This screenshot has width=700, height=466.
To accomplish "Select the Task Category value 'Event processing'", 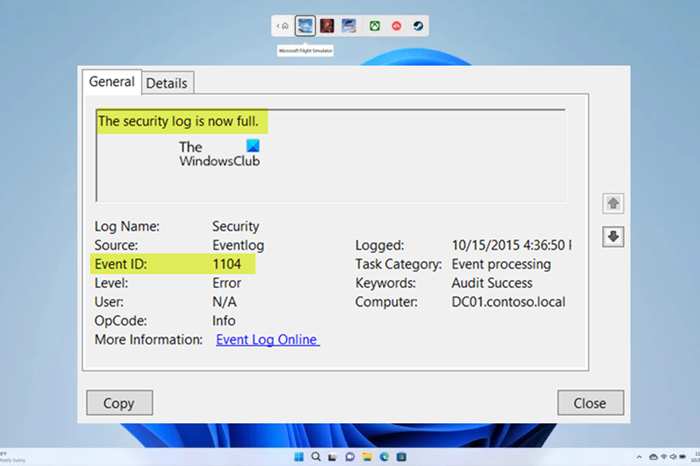I will 501,264.
